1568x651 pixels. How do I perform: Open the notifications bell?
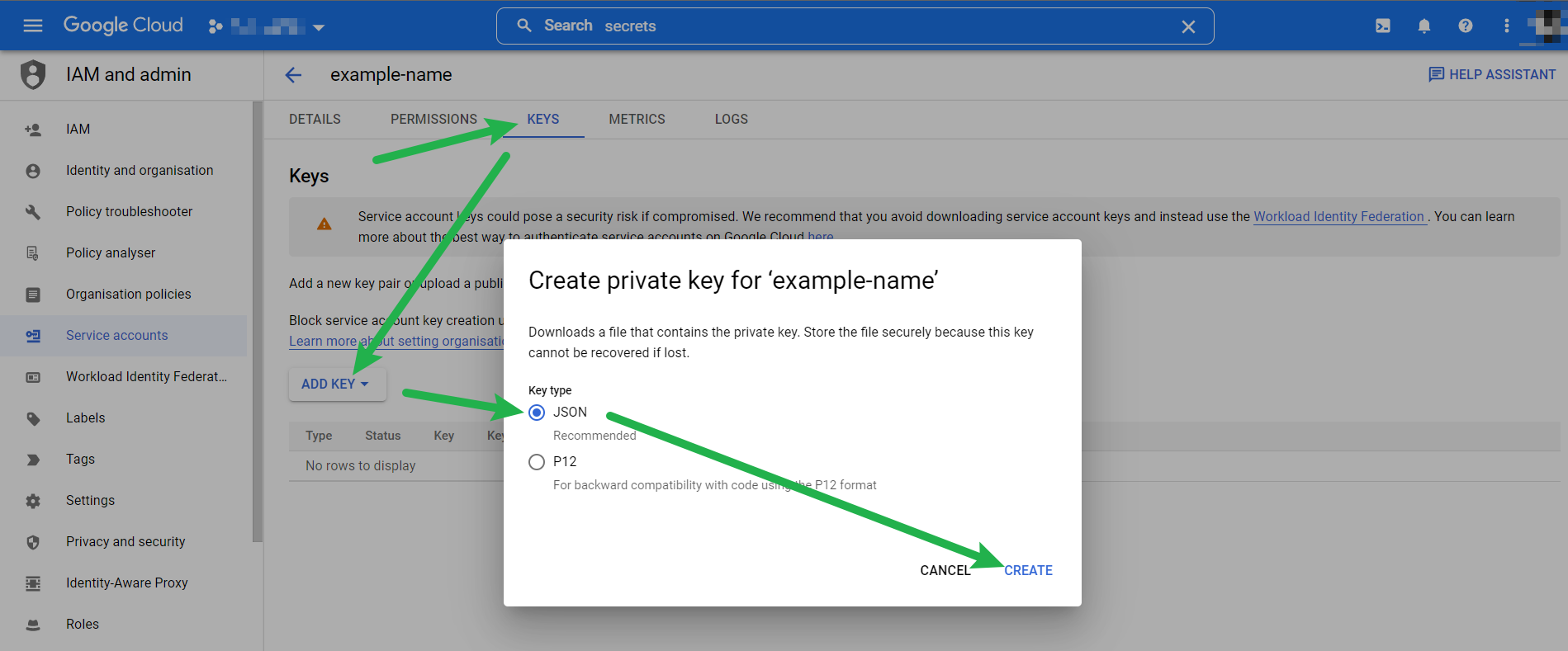(1424, 26)
